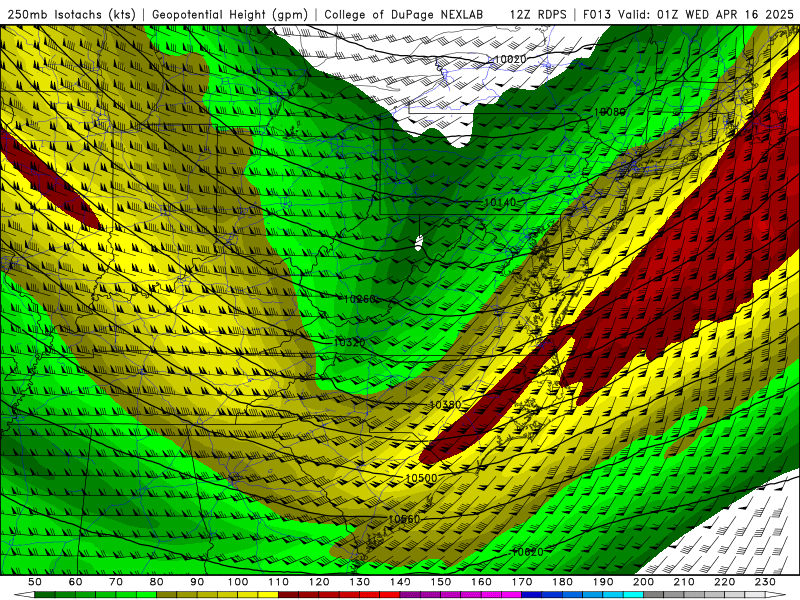Click the 60 knot legend value
Screen dimensions: 800x600
click(75, 582)
